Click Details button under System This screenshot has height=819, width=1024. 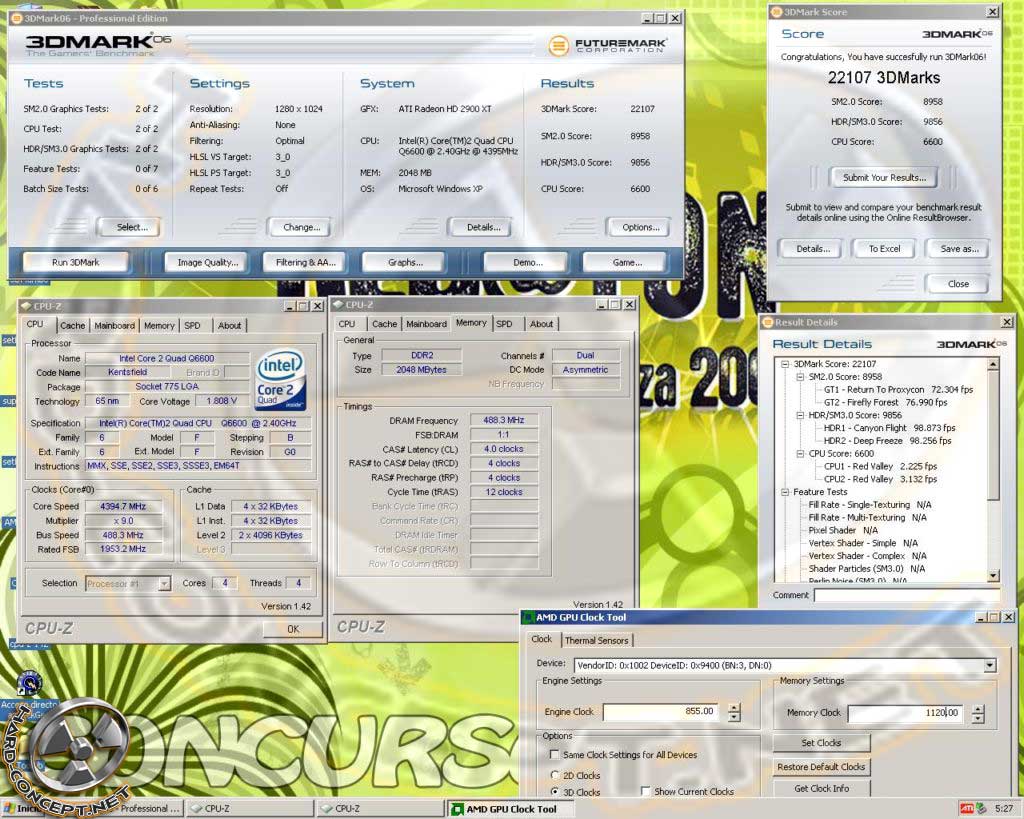(483, 227)
